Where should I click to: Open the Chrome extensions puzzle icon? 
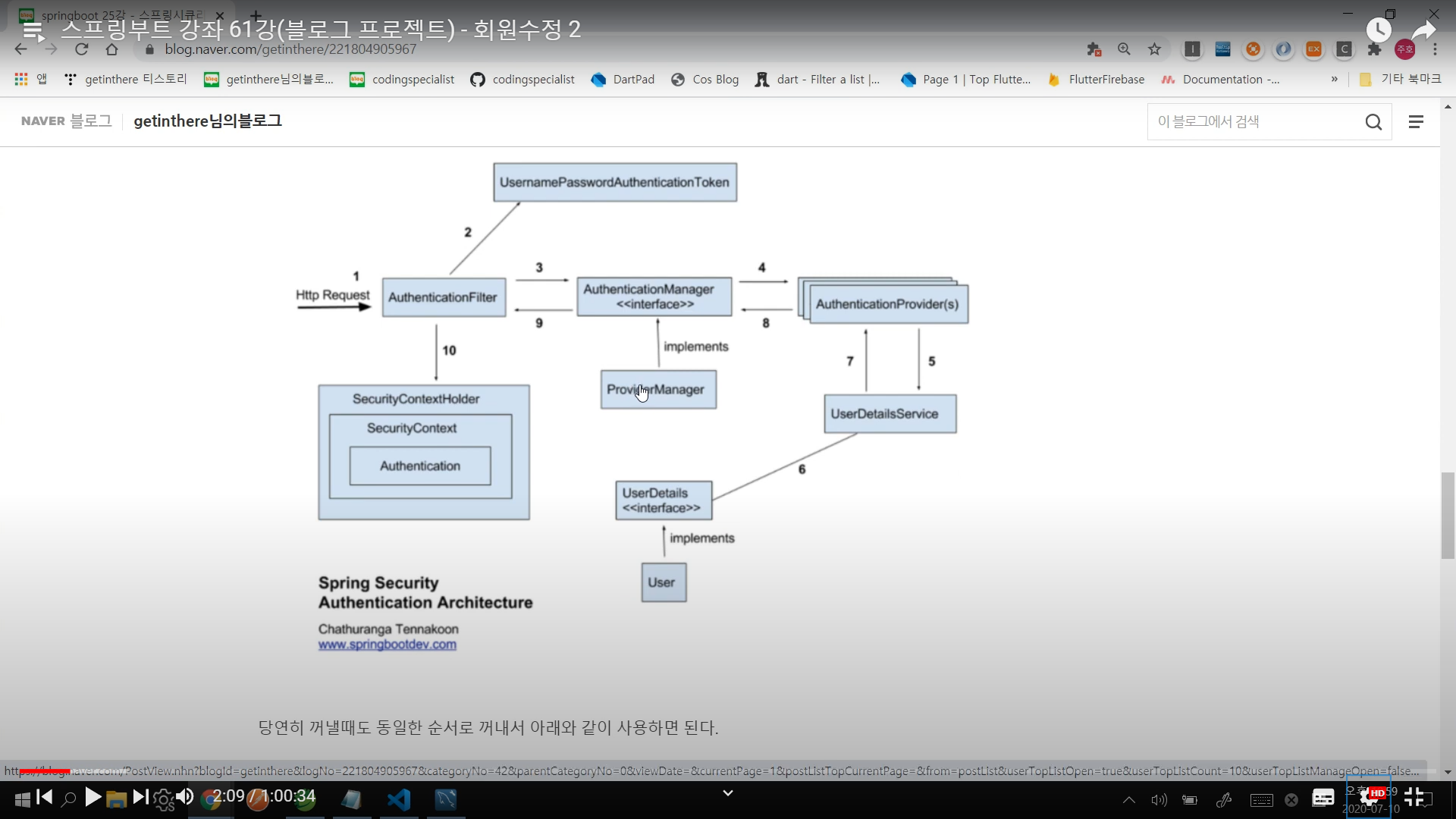click(x=1374, y=49)
